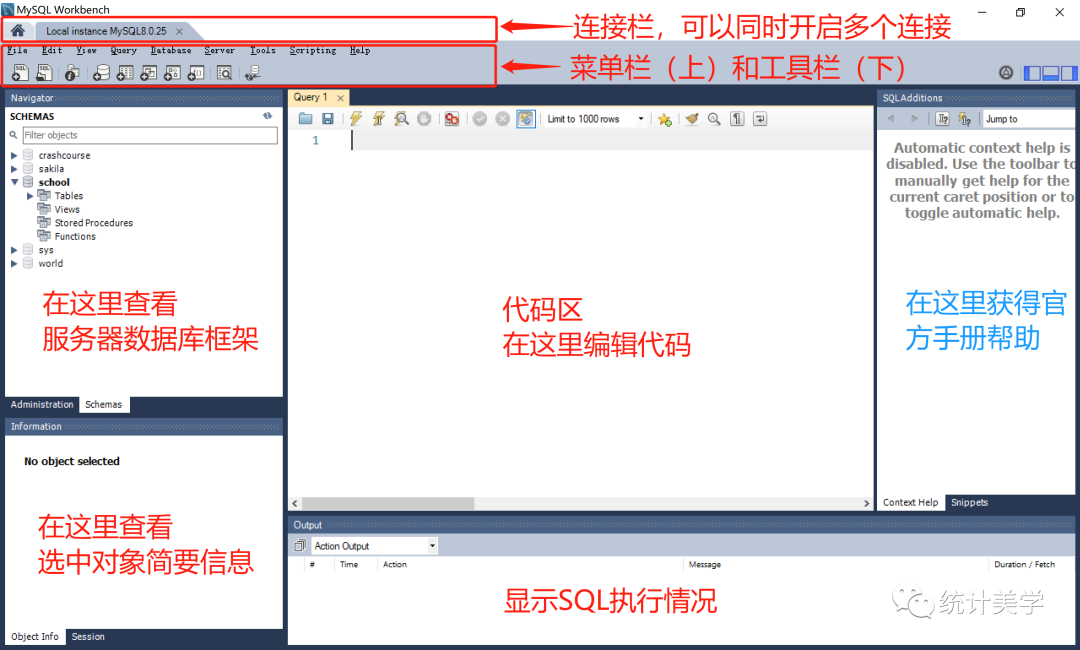
Task: Run EXPLAIN on the current statement
Action: point(402,119)
